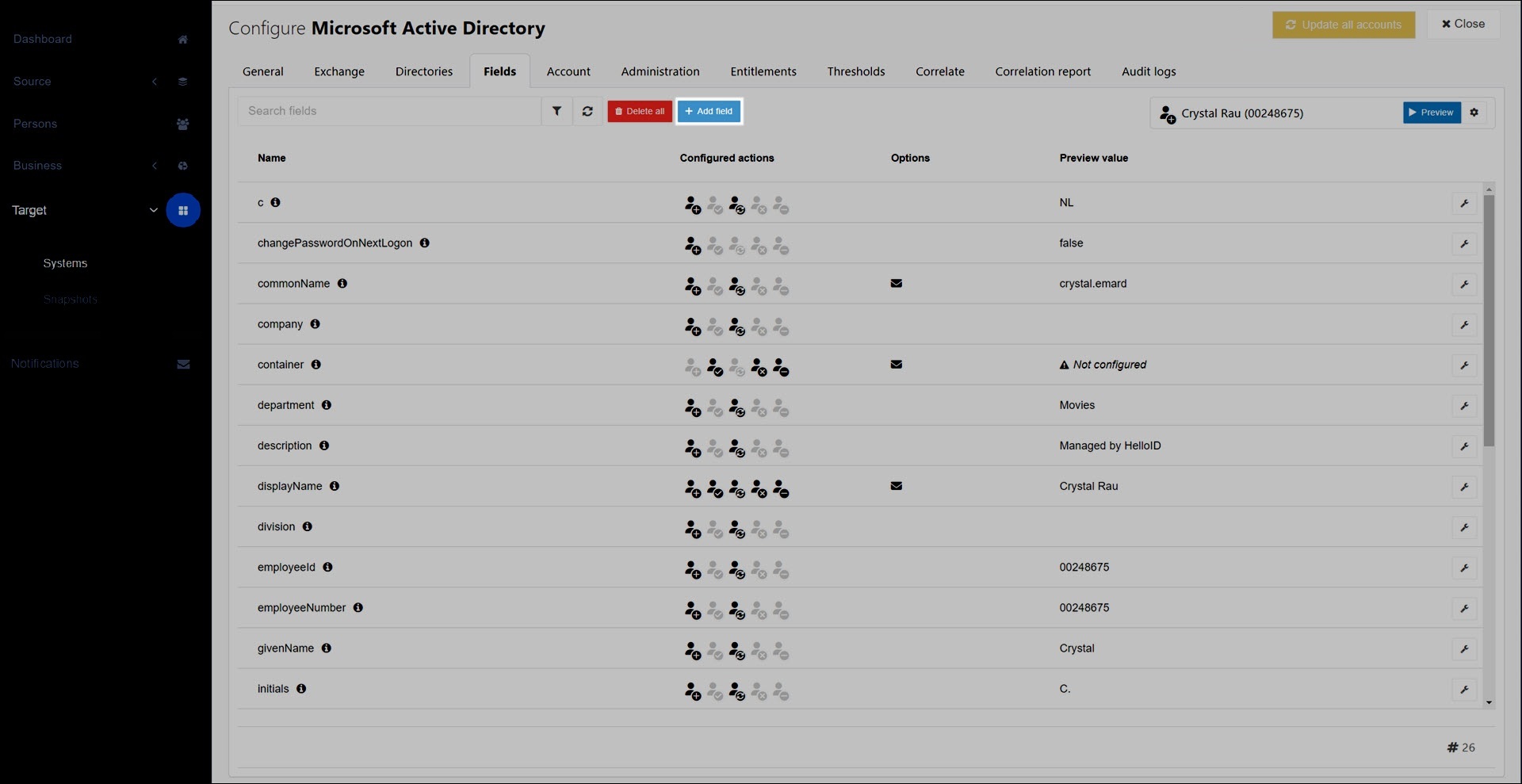The height and width of the screenshot is (784, 1522).
Task: Click the fields list vertical scrollbar
Action: [x=1489, y=320]
